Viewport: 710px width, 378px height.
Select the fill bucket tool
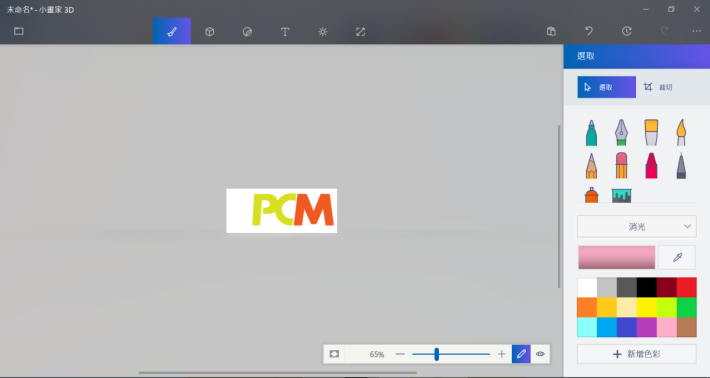[621, 195]
